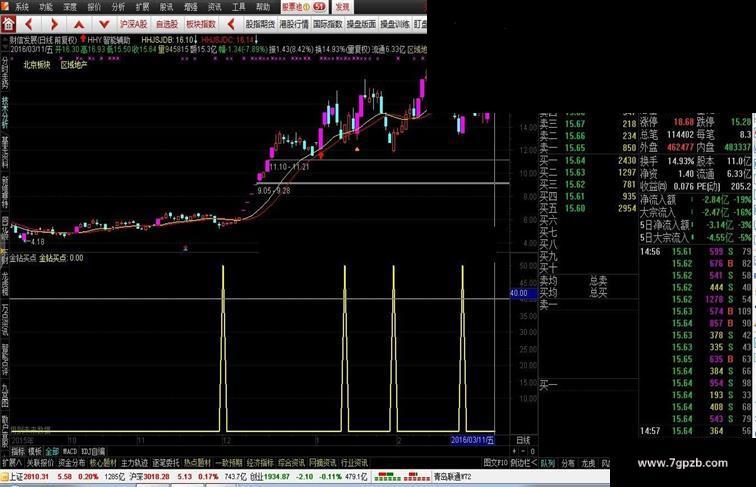The height and width of the screenshot is (487, 756).
Task: Click the 0 reset button under chart
Action: click(x=532, y=451)
